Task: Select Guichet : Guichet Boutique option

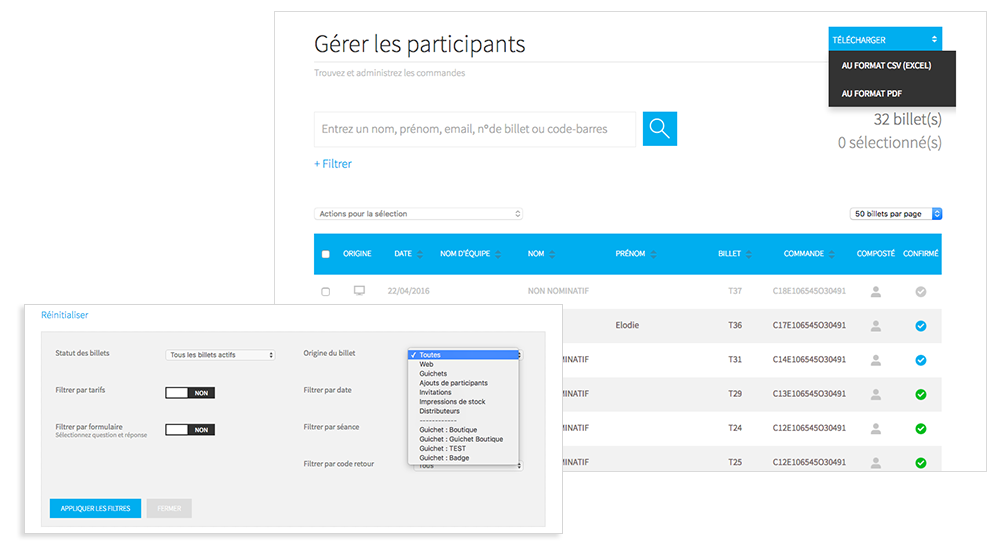Action: 461,439
